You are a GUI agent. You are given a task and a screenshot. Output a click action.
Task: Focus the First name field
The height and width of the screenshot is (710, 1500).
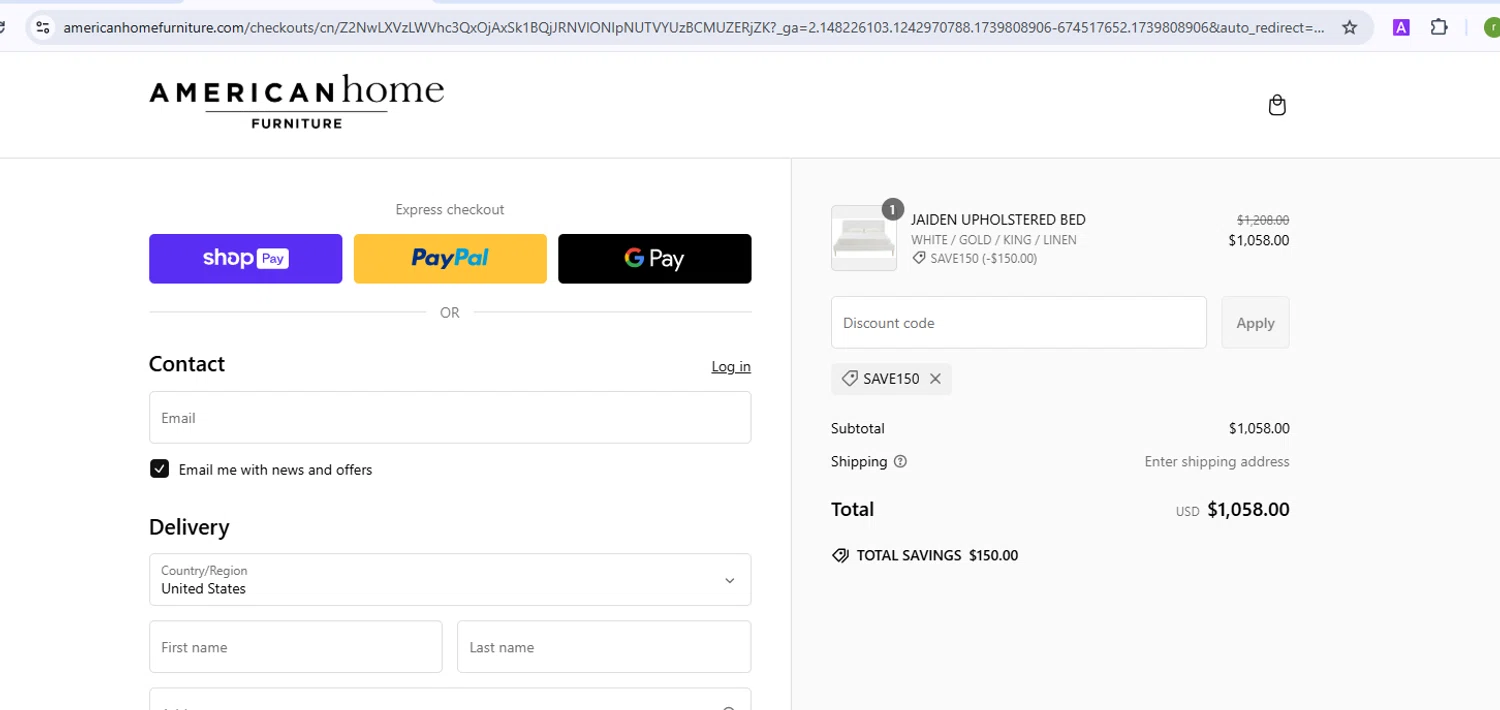(x=295, y=647)
